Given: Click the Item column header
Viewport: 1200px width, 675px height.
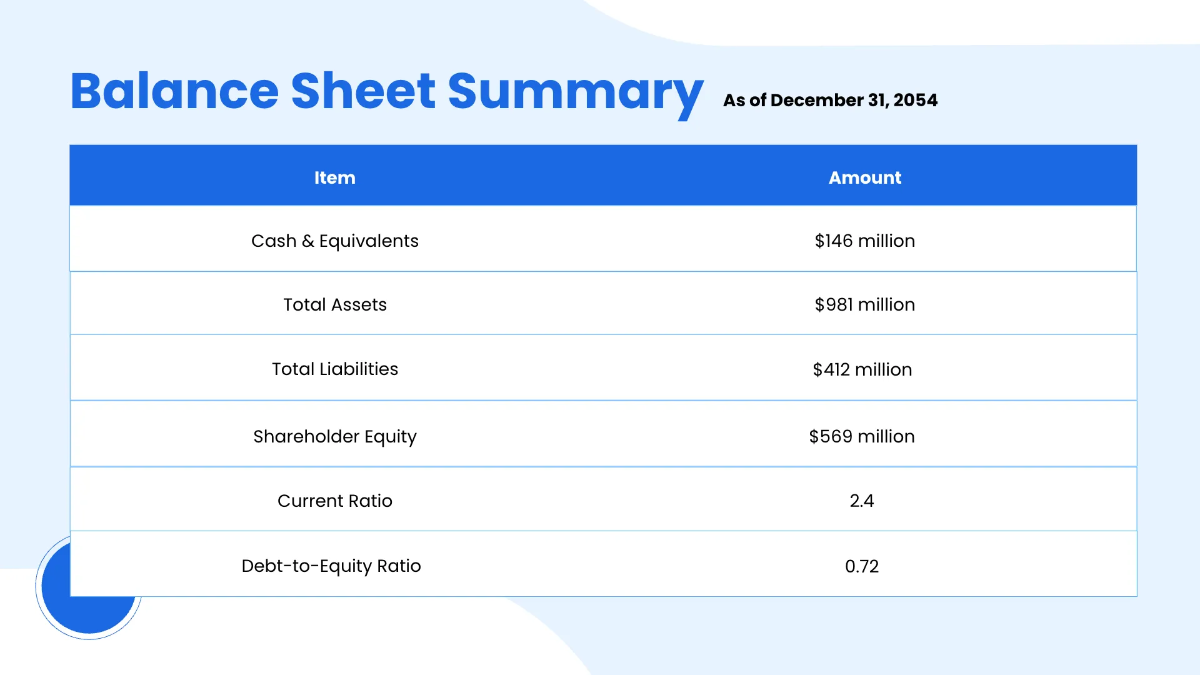Looking at the screenshot, I should (x=335, y=177).
